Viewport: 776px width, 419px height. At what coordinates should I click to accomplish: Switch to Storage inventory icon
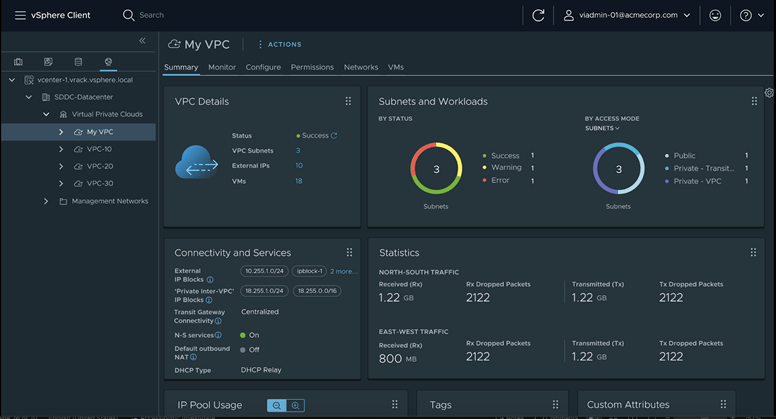tap(78, 62)
